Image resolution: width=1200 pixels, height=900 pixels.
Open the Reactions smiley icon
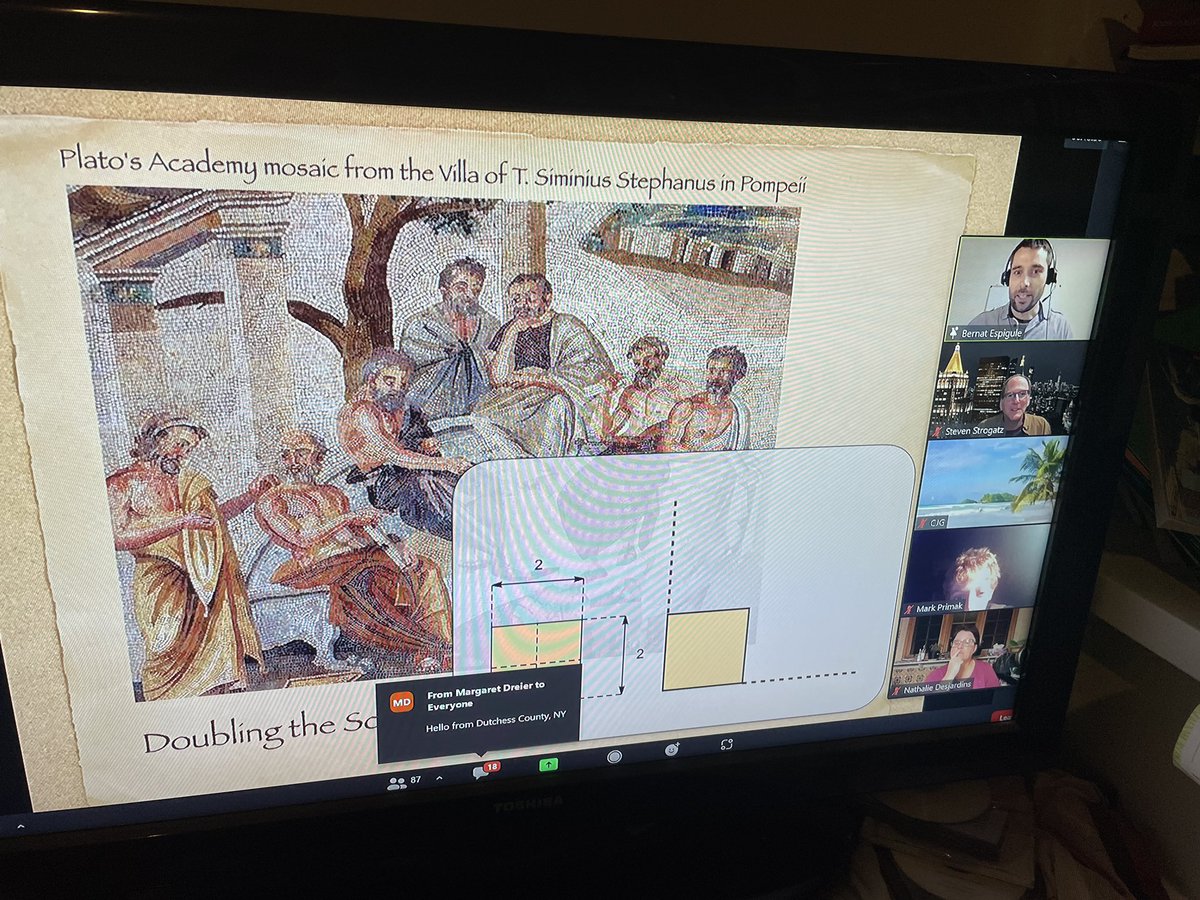(x=672, y=749)
